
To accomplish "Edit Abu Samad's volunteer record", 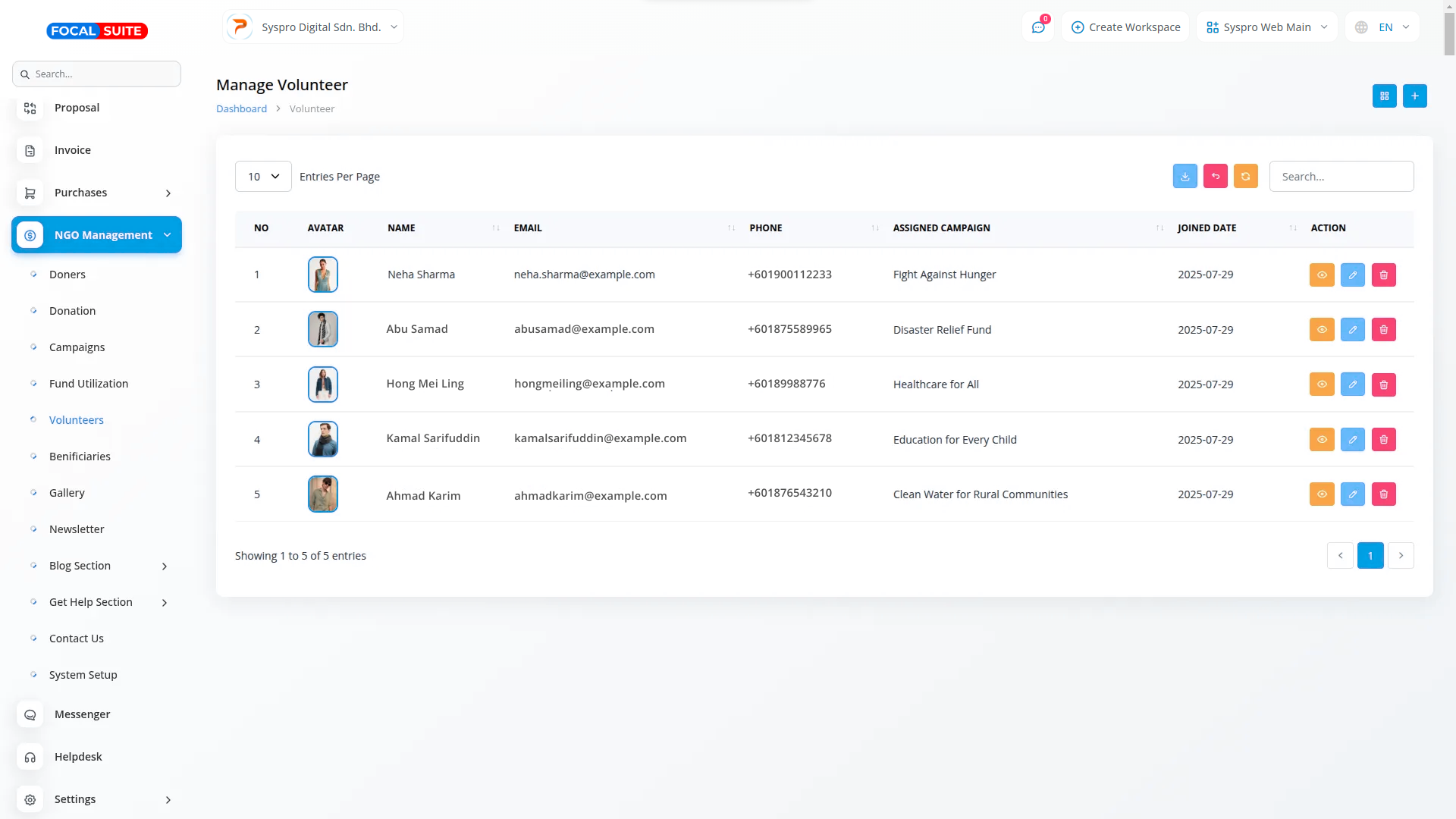I will [1352, 330].
